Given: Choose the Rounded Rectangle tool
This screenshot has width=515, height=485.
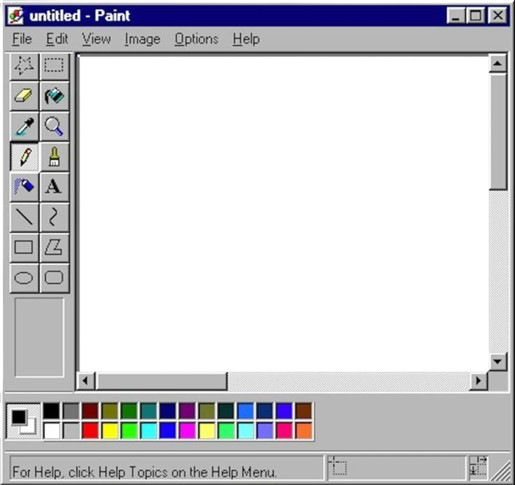Looking at the screenshot, I should pos(54,278).
